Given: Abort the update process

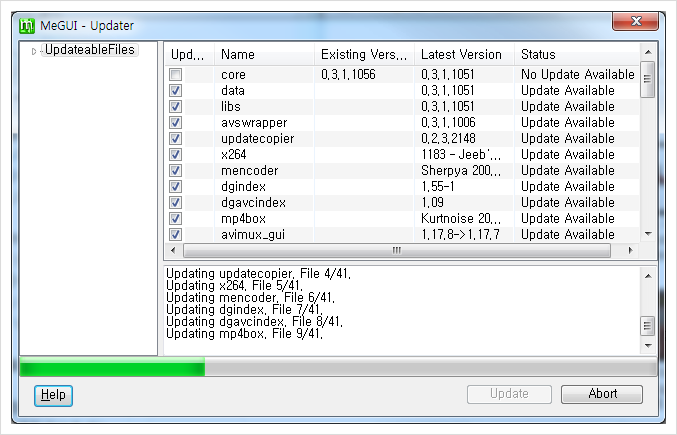Looking at the screenshot, I should point(602,394).
